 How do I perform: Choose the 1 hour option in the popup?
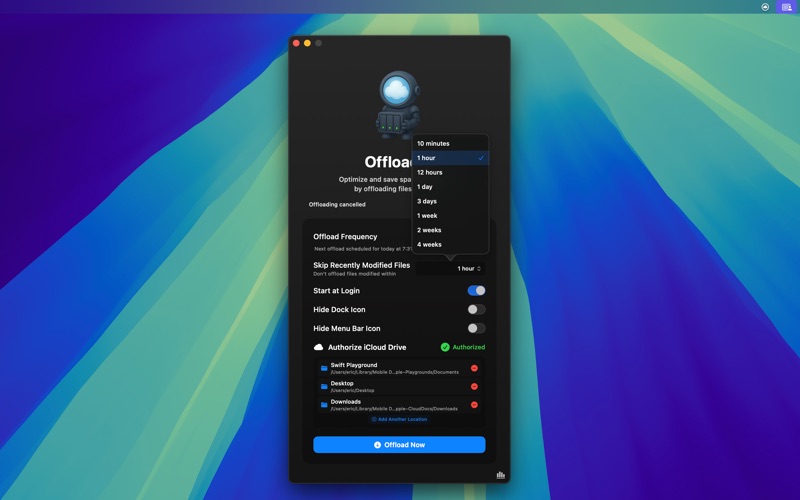coord(450,158)
